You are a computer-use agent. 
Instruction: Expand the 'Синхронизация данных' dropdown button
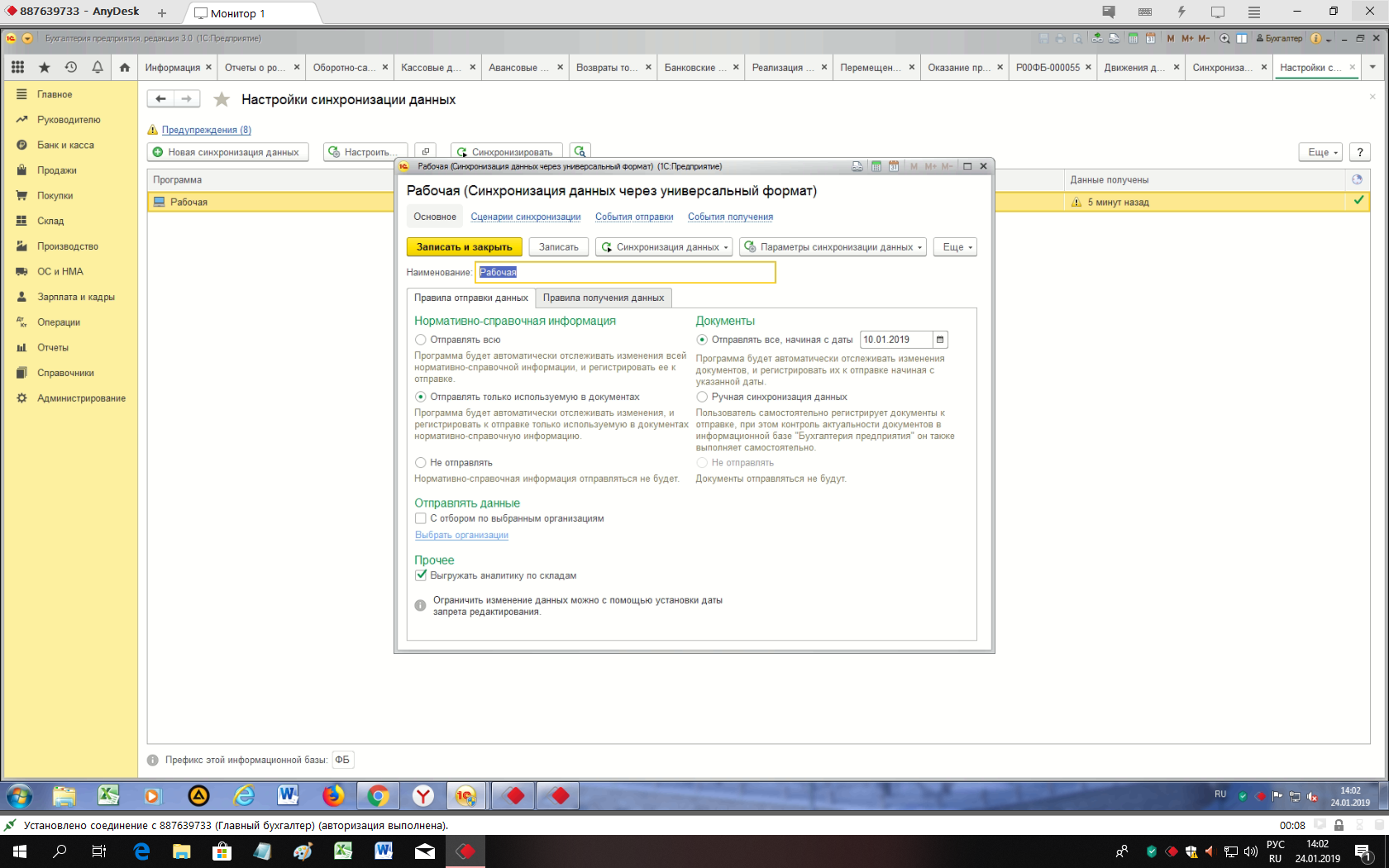click(664, 247)
